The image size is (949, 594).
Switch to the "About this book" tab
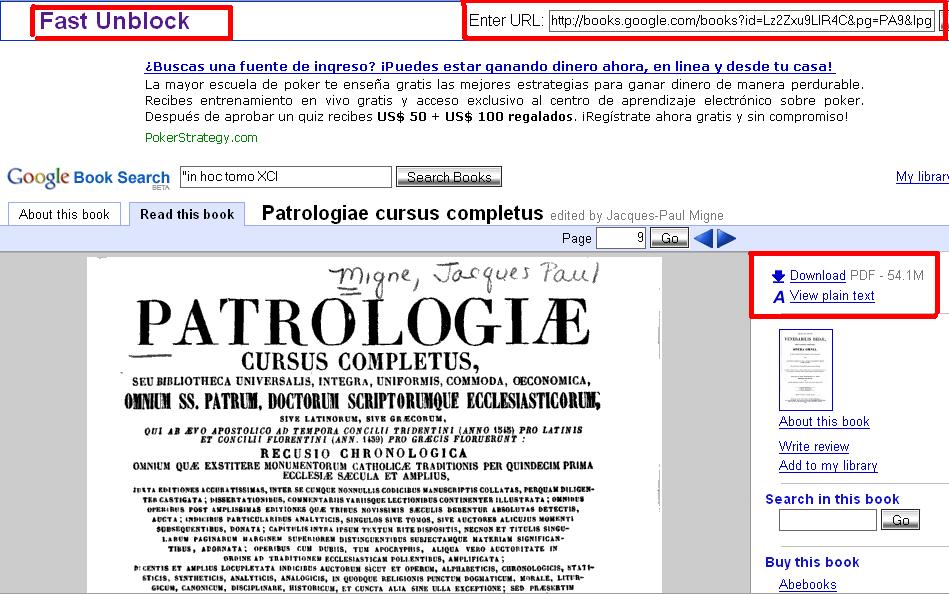[63, 213]
